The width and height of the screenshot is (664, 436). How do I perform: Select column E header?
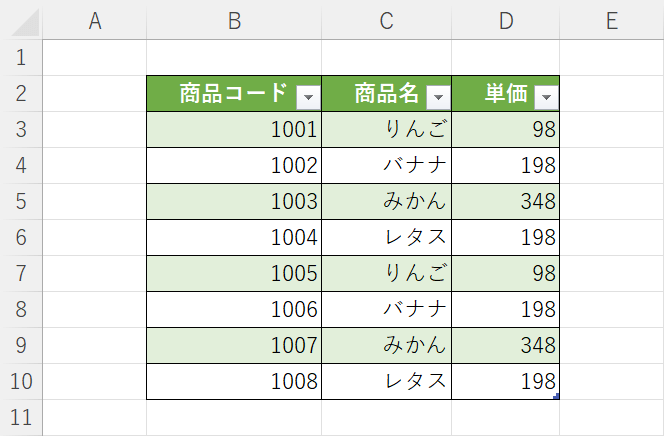pyautogui.click(x=611, y=20)
